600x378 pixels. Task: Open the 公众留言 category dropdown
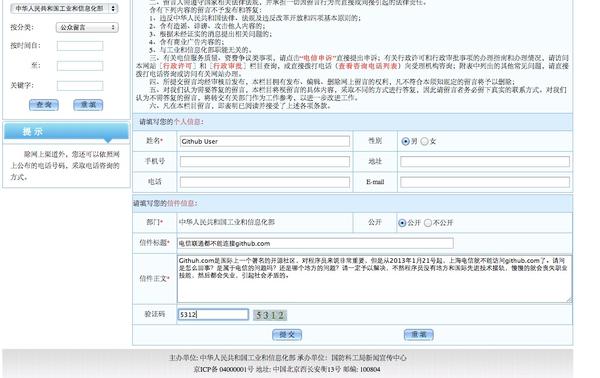point(87,27)
